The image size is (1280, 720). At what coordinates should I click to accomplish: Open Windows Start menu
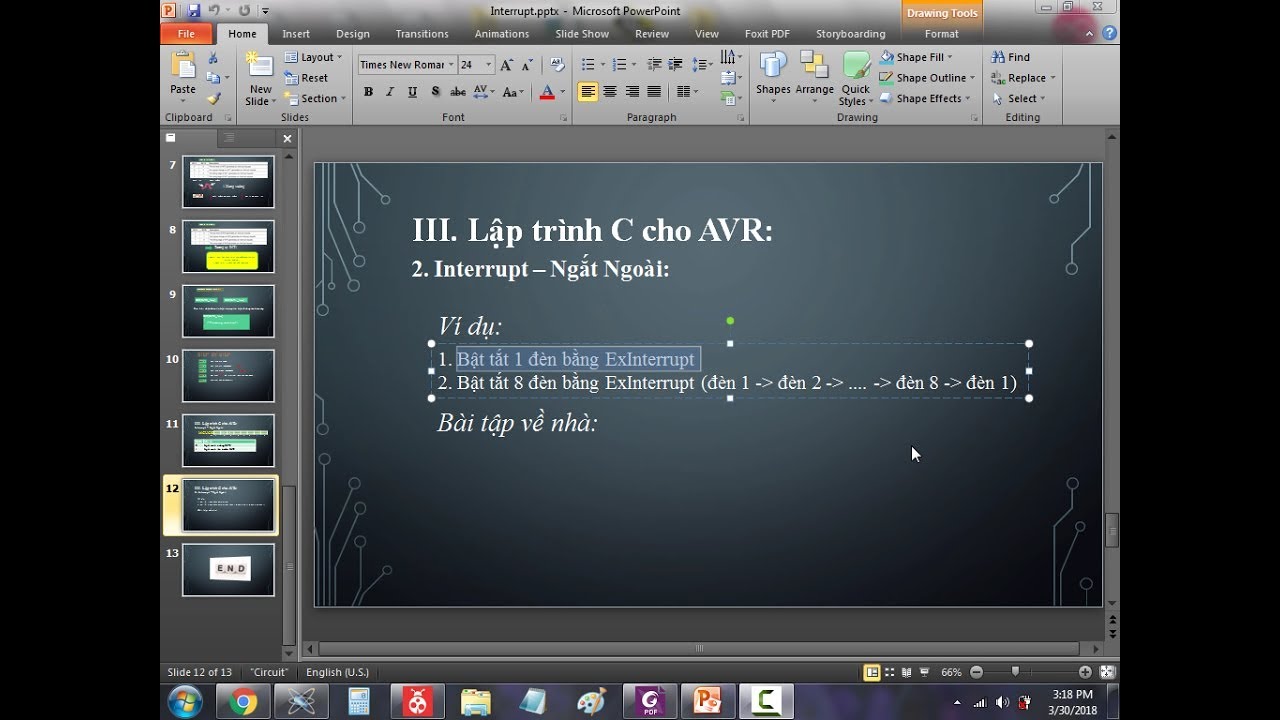pos(185,702)
